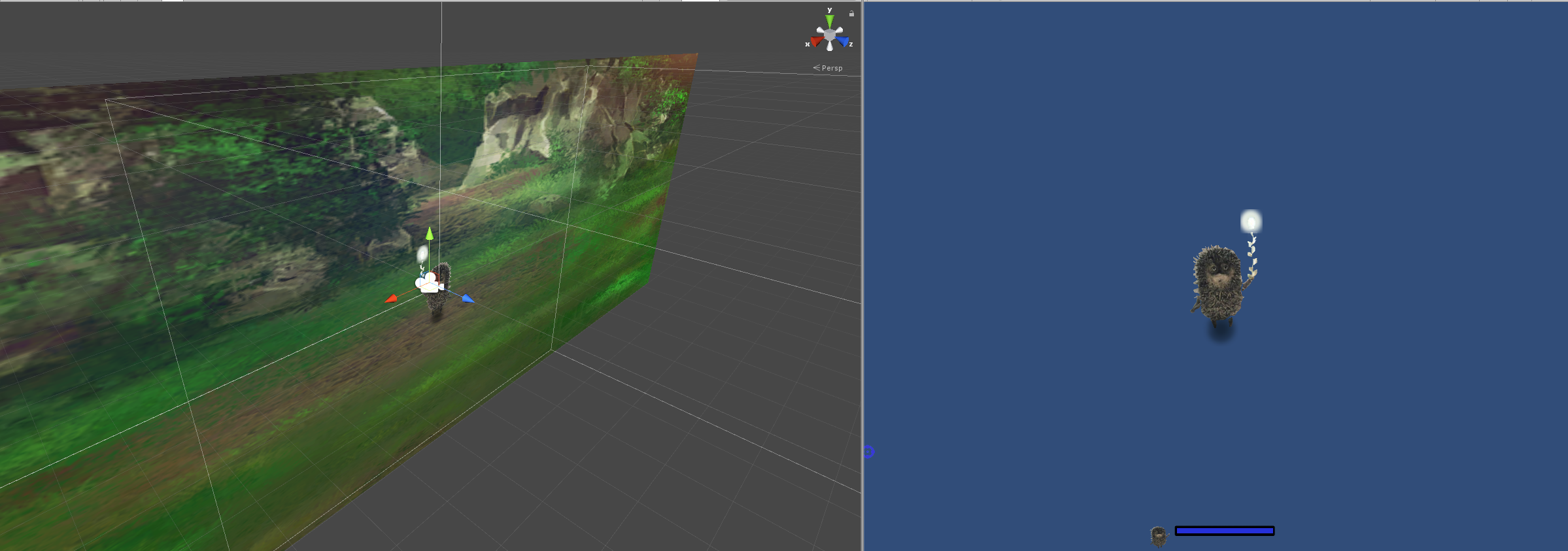Click the glowing dandelion in Game view

pyautogui.click(x=1251, y=222)
